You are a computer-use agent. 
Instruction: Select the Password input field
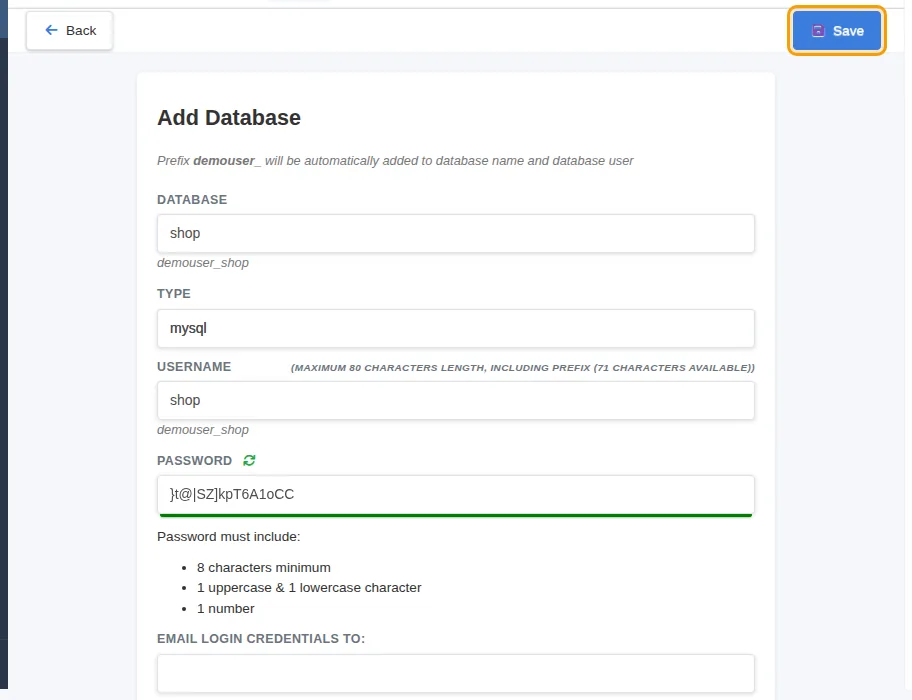point(455,494)
